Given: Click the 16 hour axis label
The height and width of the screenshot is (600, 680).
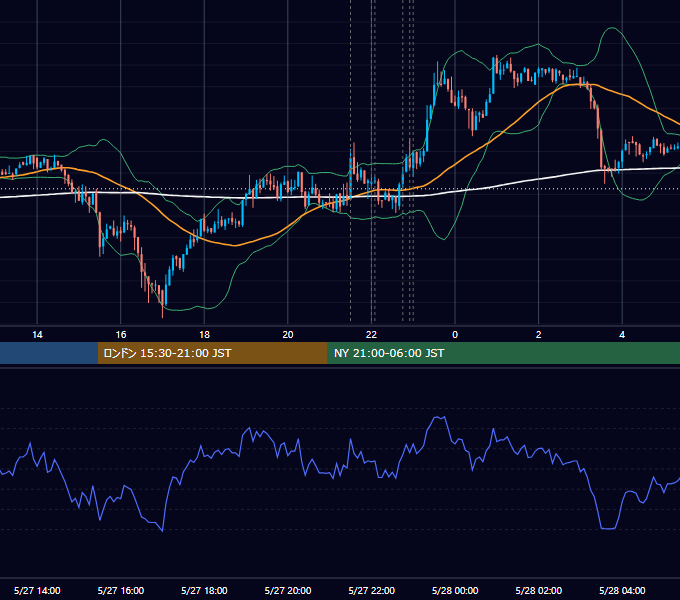Looking at the screenshot, I should coord(121,335).
